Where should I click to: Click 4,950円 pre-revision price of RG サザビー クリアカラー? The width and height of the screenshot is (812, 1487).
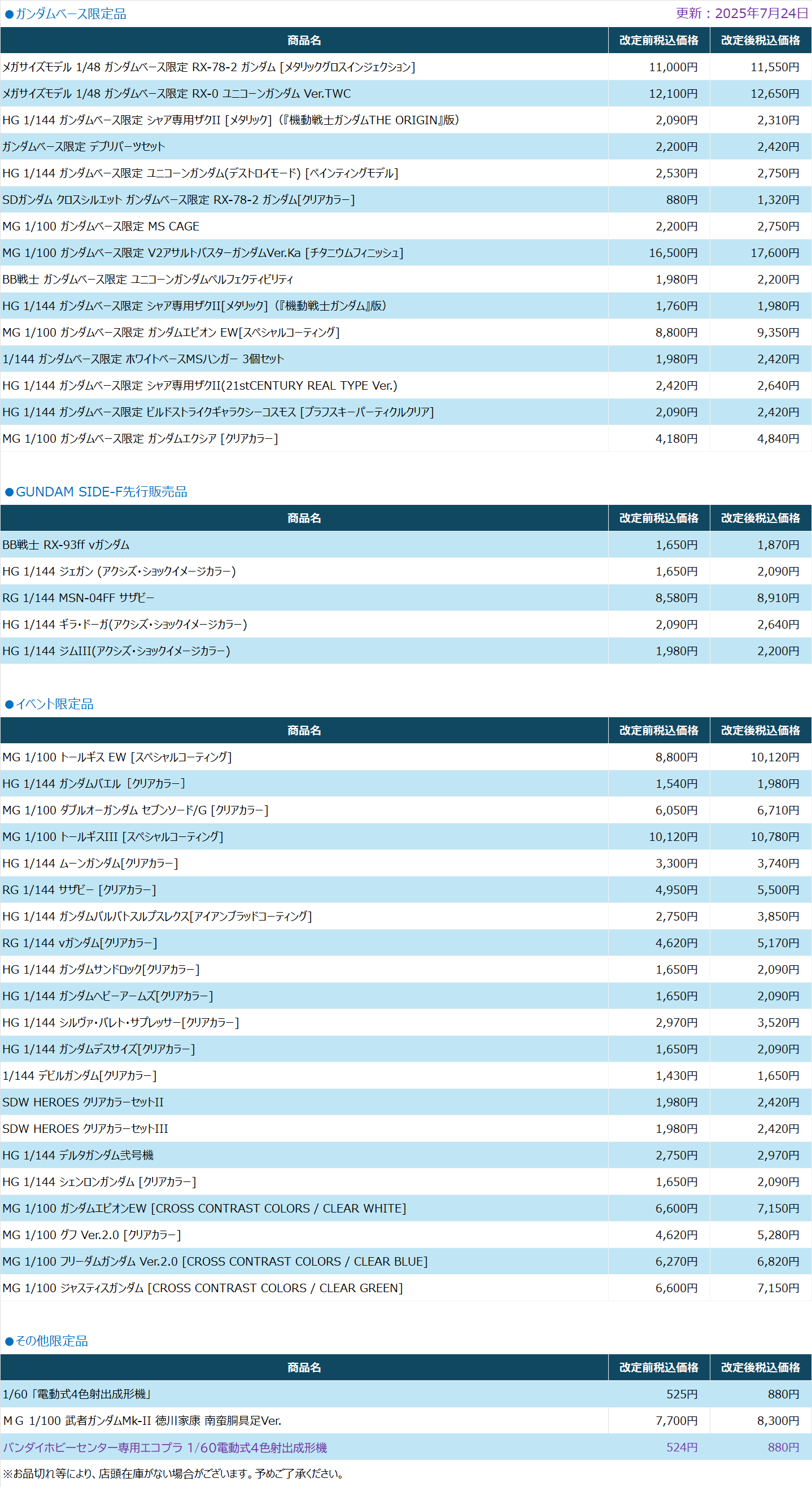[676, 890]
